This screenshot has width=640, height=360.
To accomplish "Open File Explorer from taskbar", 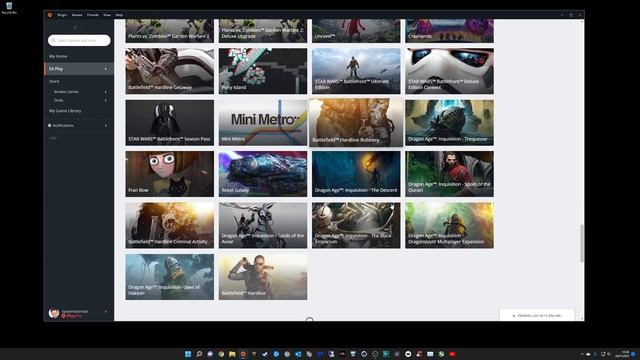I will pyautogui.click(x=232, y=354).
